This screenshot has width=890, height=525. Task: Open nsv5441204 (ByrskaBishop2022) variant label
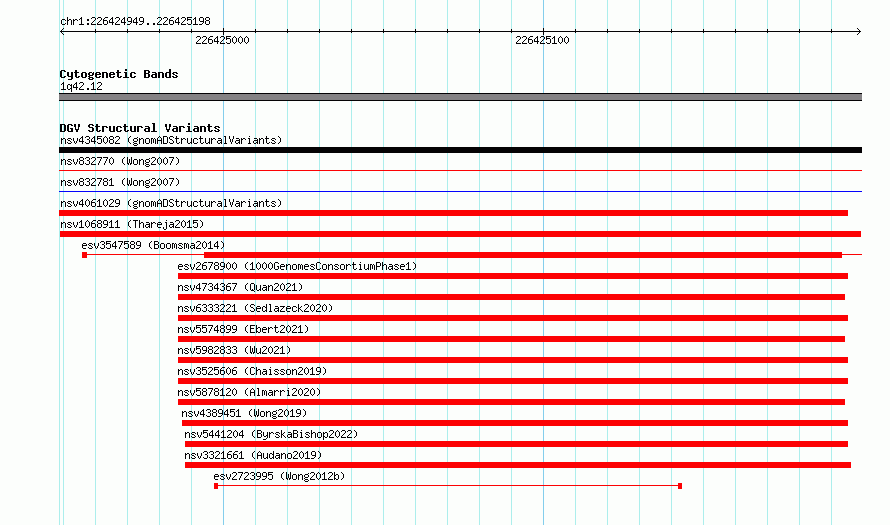271,434
